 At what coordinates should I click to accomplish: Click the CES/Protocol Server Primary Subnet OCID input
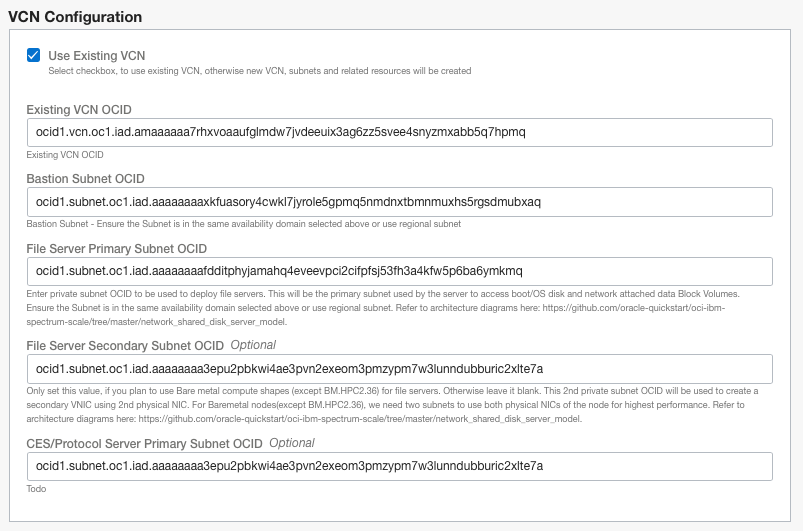coord(400,466)
